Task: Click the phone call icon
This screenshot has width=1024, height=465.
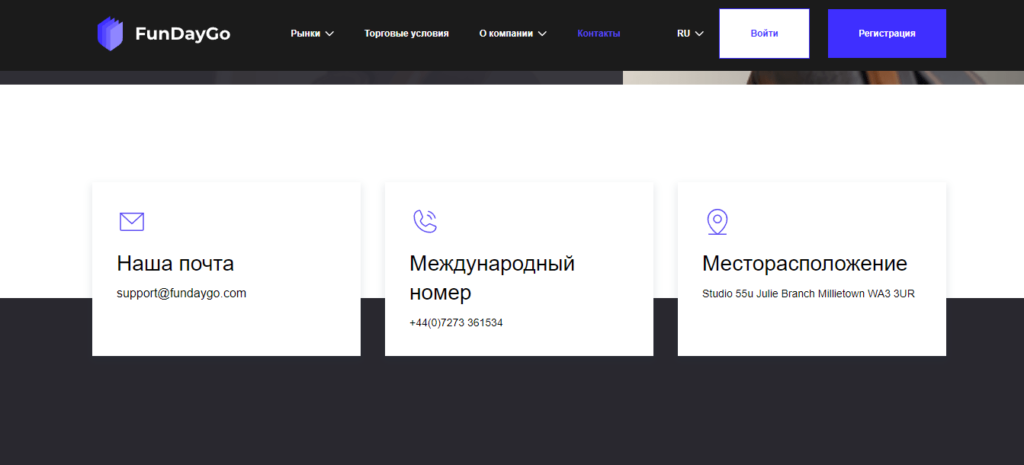Action: (x=424, y=221)
